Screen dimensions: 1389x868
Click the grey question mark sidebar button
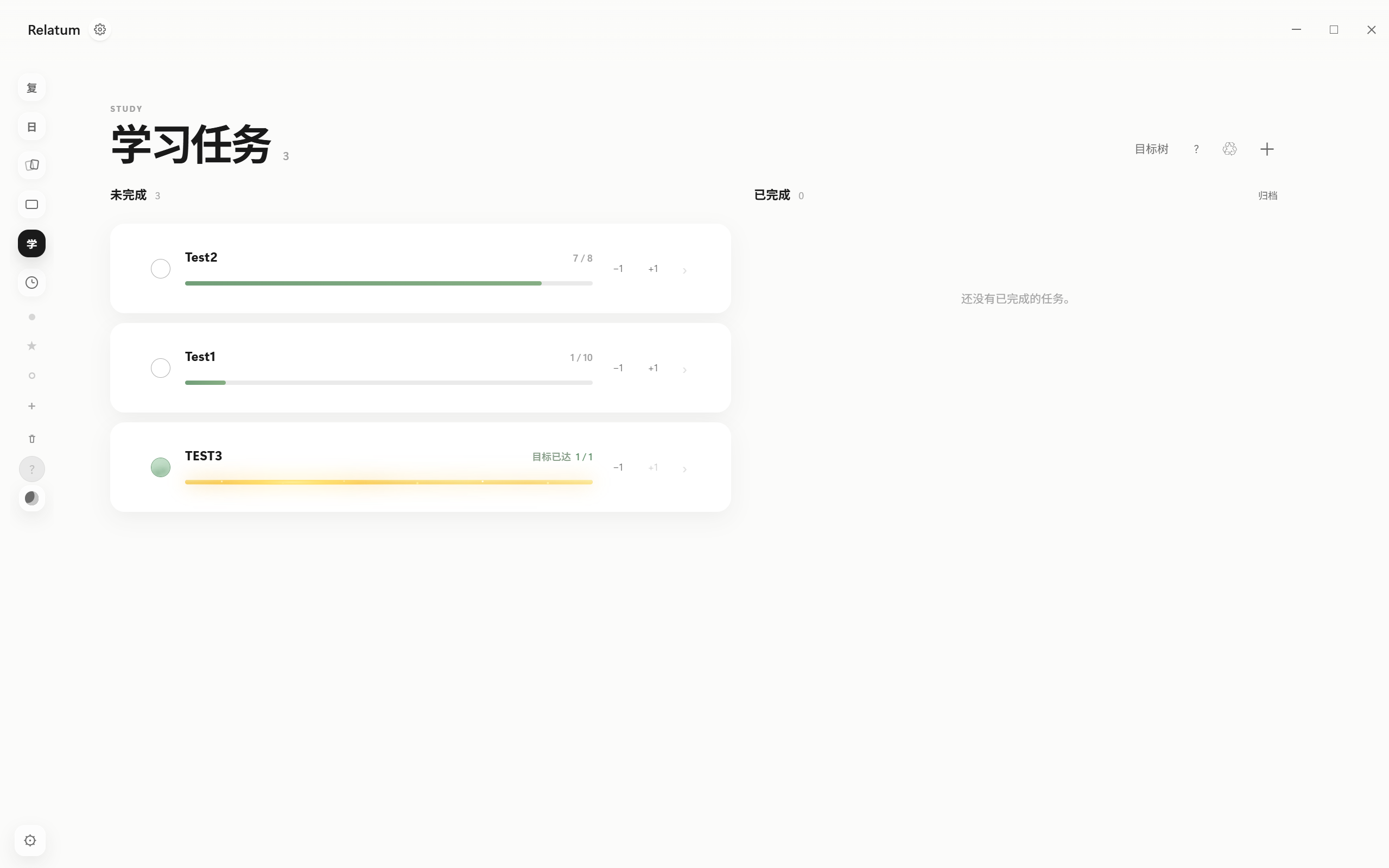[x=31, y=469]
